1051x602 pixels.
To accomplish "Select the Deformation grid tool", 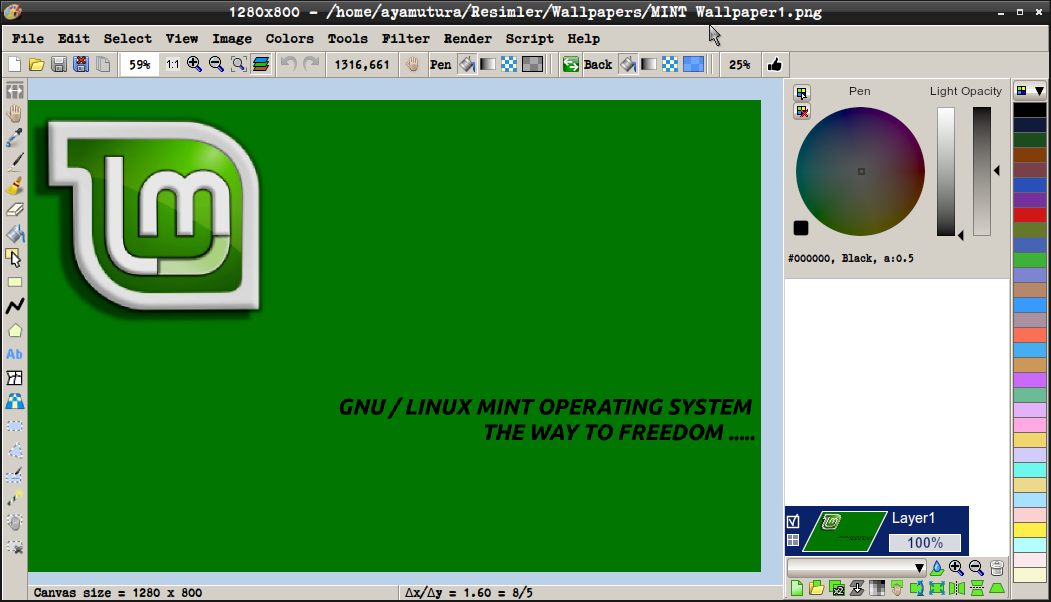I will tap(14, 378).
